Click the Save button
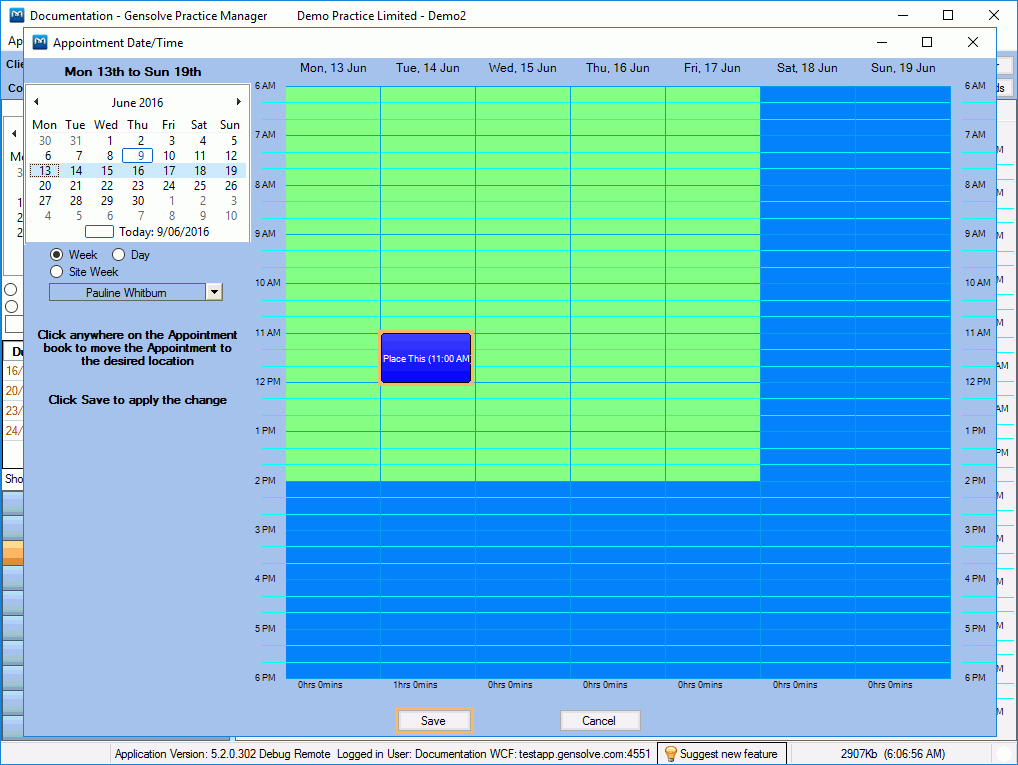 coord(433,721)
